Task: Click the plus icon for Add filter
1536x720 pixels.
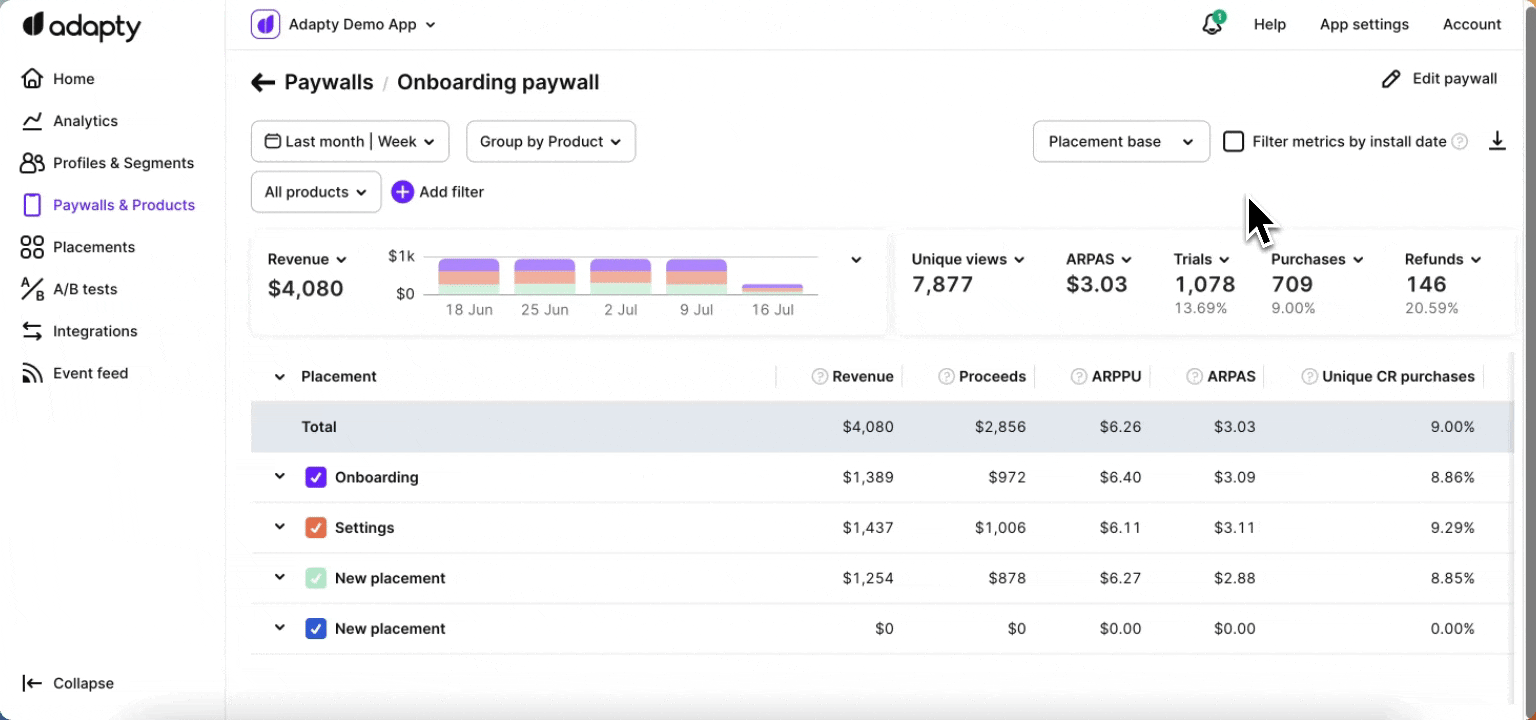Action: click(402, 192)
